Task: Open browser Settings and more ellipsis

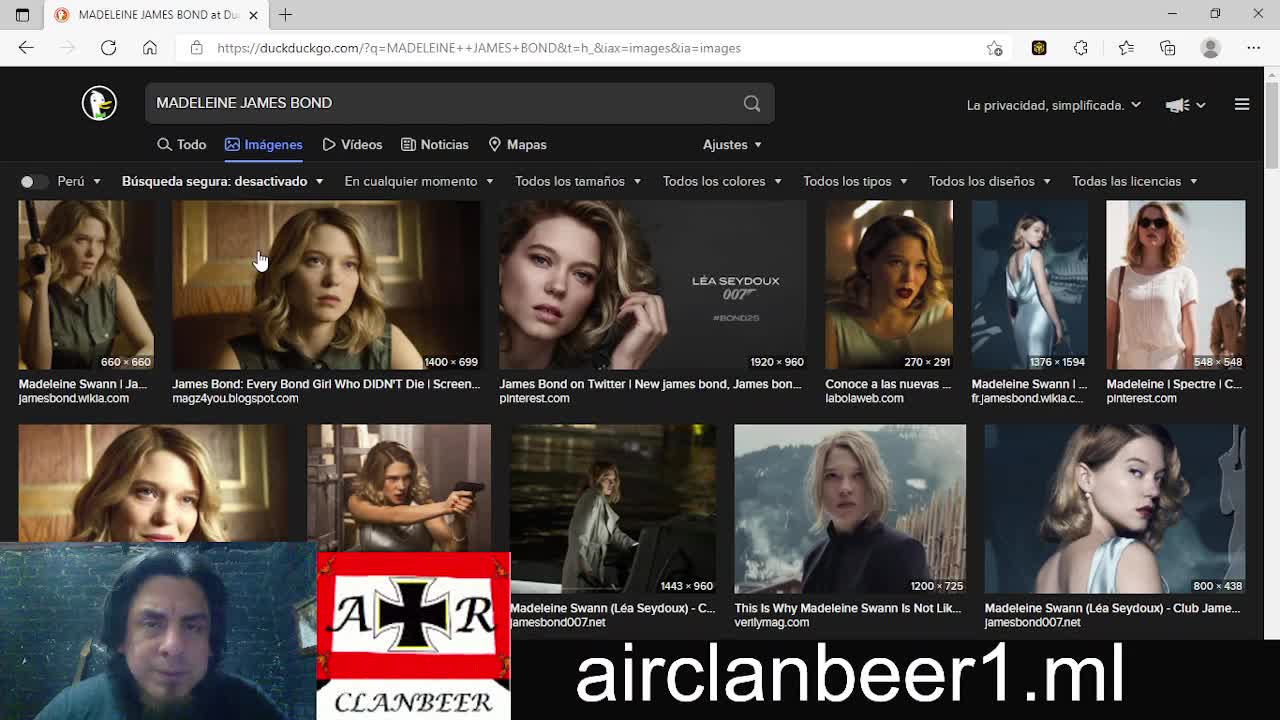Action: [x=1254, y=48]
